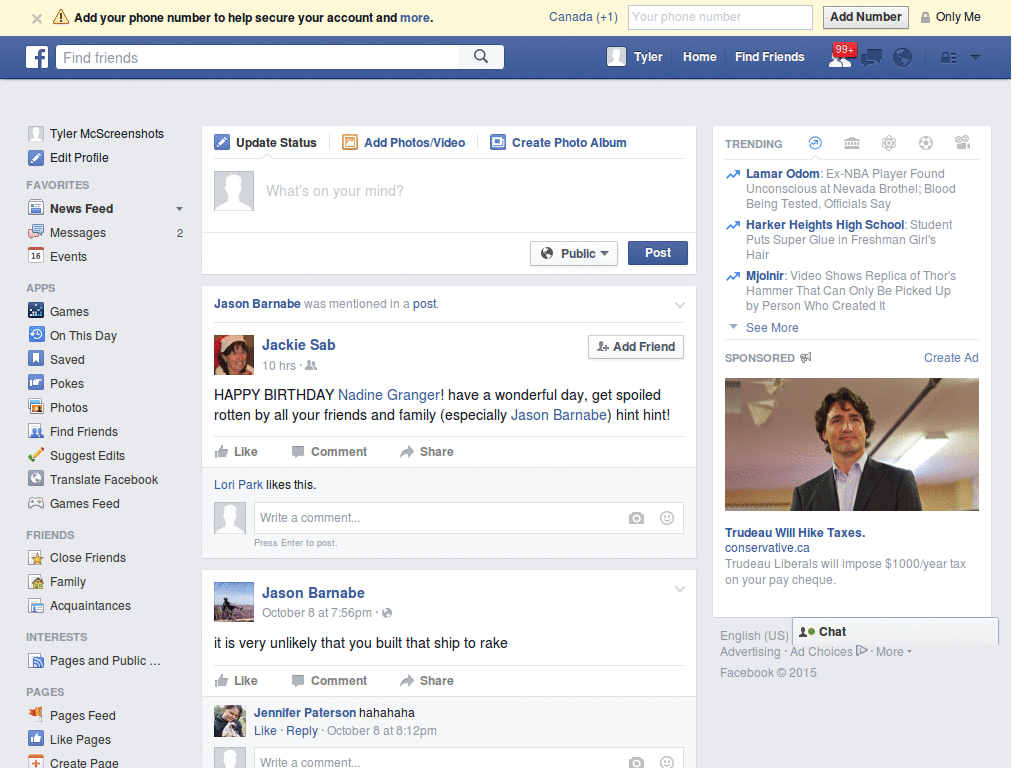1024x768 pixels.
Task: Select Top Trends icon in Trending
Action: click(815, 143)
